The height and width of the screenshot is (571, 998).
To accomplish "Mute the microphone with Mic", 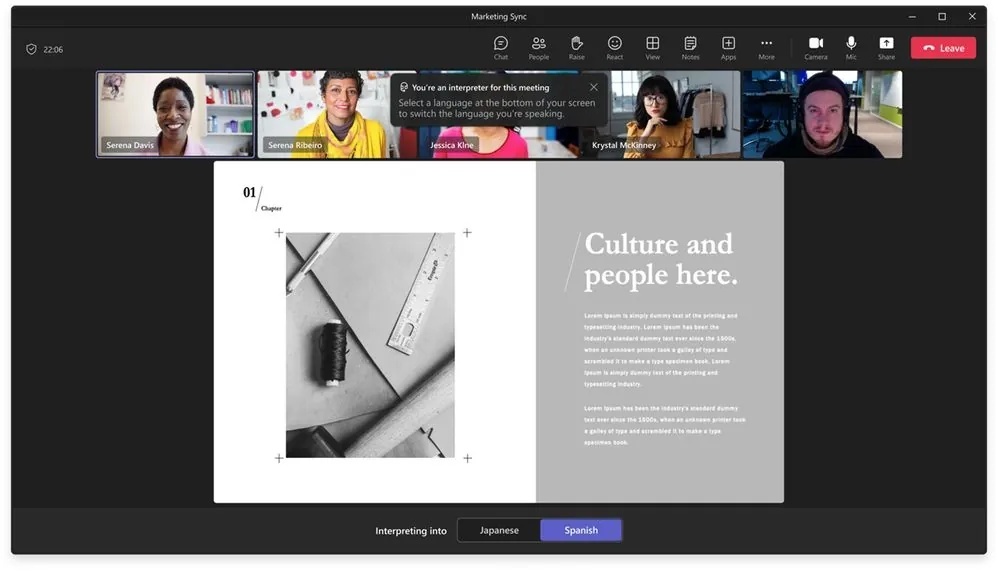I will pyautogui.click(x=851, y=47).
